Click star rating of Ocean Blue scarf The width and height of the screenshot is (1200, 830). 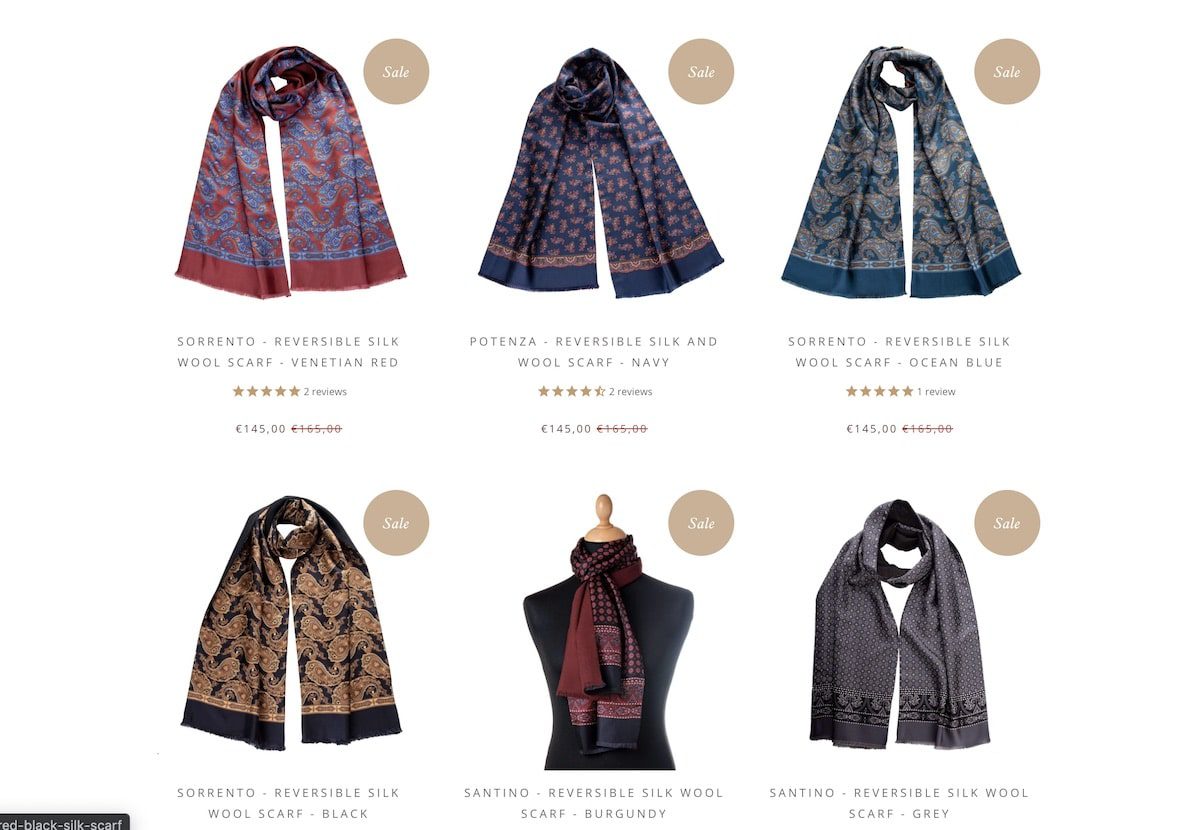tap(879, 391)
